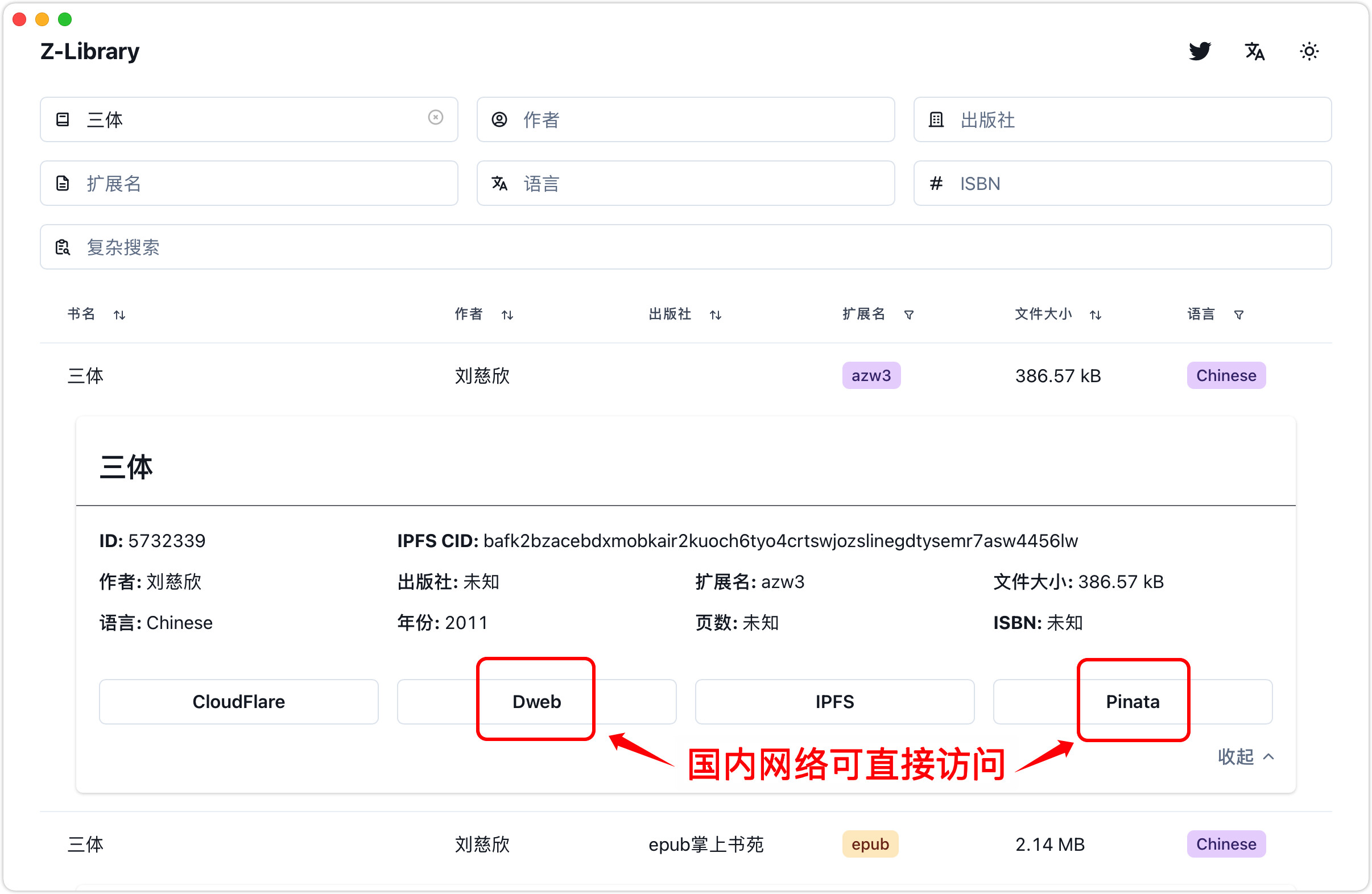Click the complex search clipboard icon
Image resolution: width=1372 pixels, height=894 pixels.
coord(62,247)
